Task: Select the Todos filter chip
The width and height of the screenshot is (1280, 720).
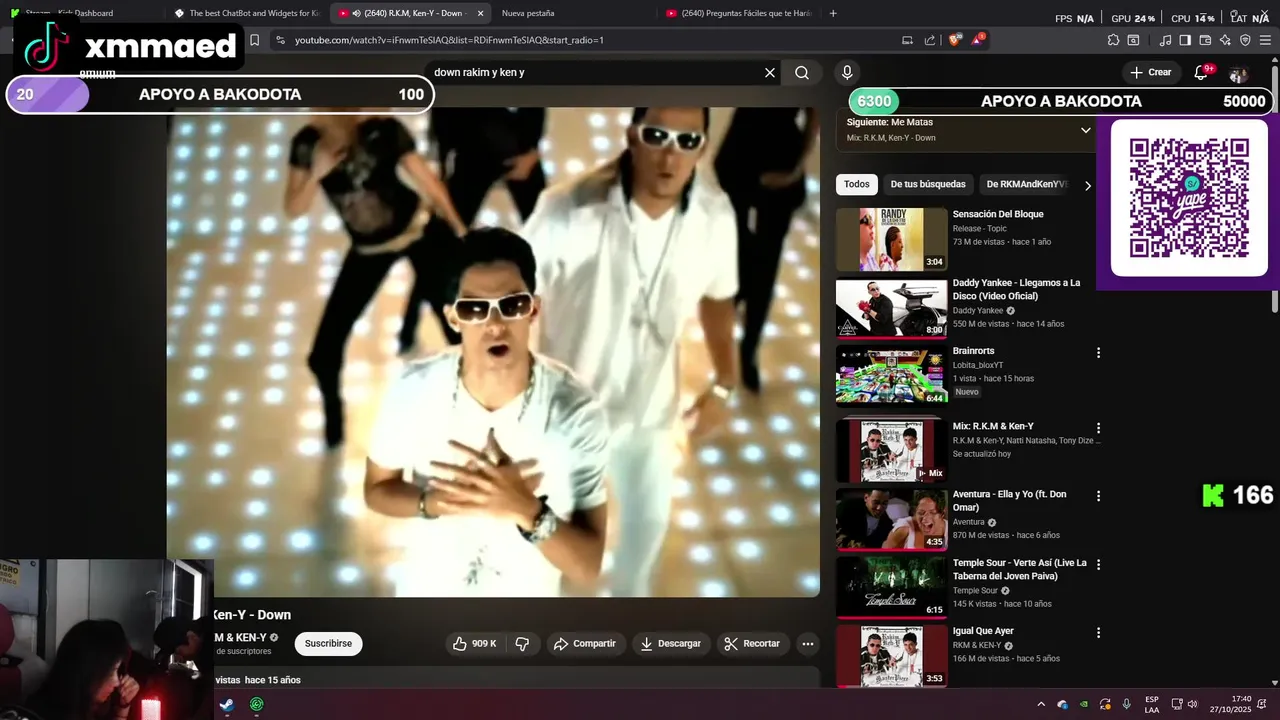Action: 856,184
